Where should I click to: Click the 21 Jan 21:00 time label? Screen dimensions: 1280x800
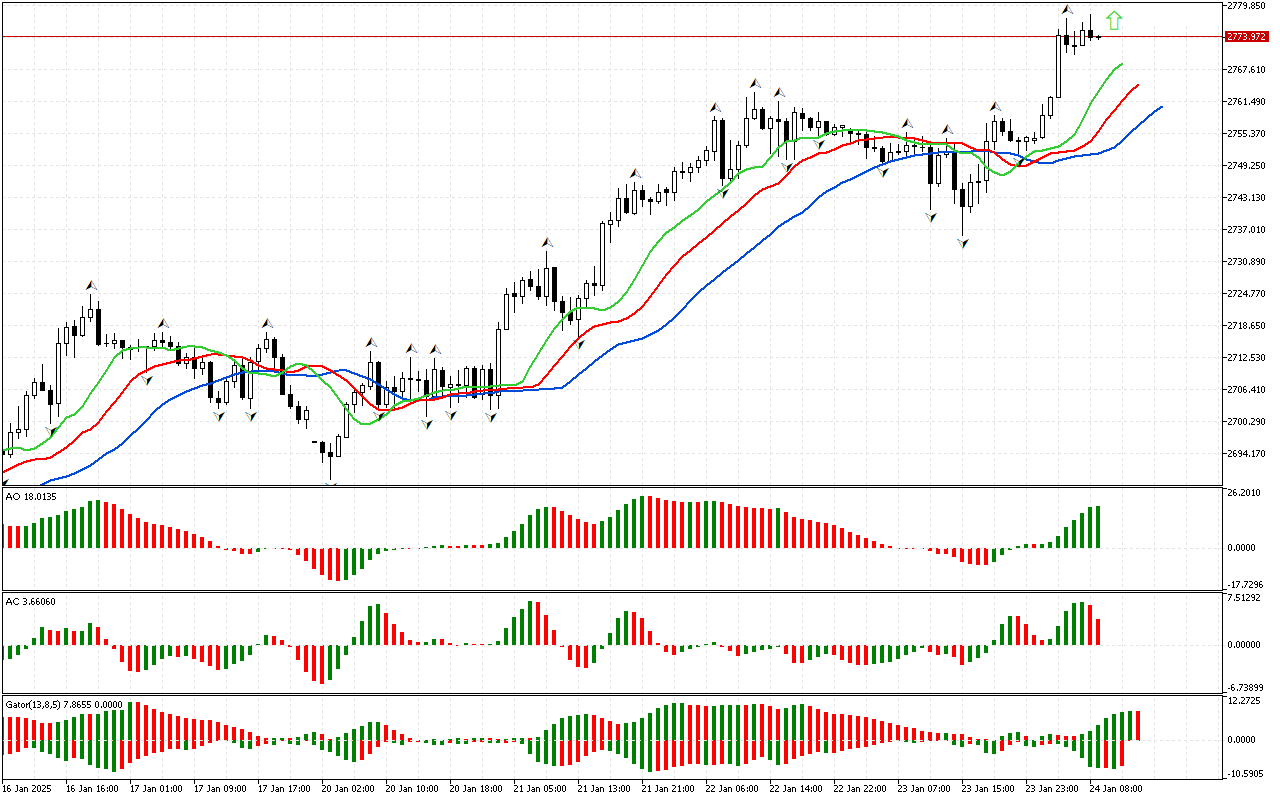coord(668,789)
